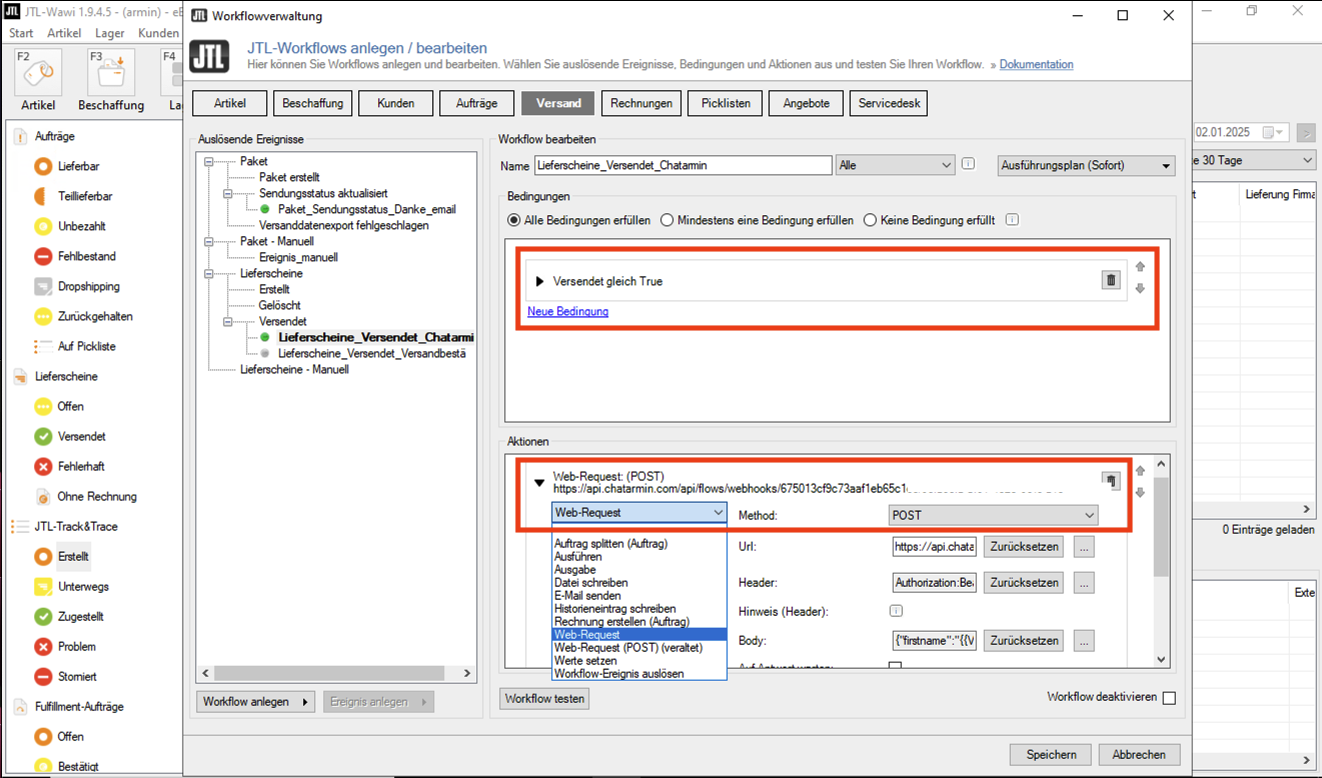1322x778 pixels.
Task: Delete the 'Versendet gleich True' condition
Action: (1110, 281)
